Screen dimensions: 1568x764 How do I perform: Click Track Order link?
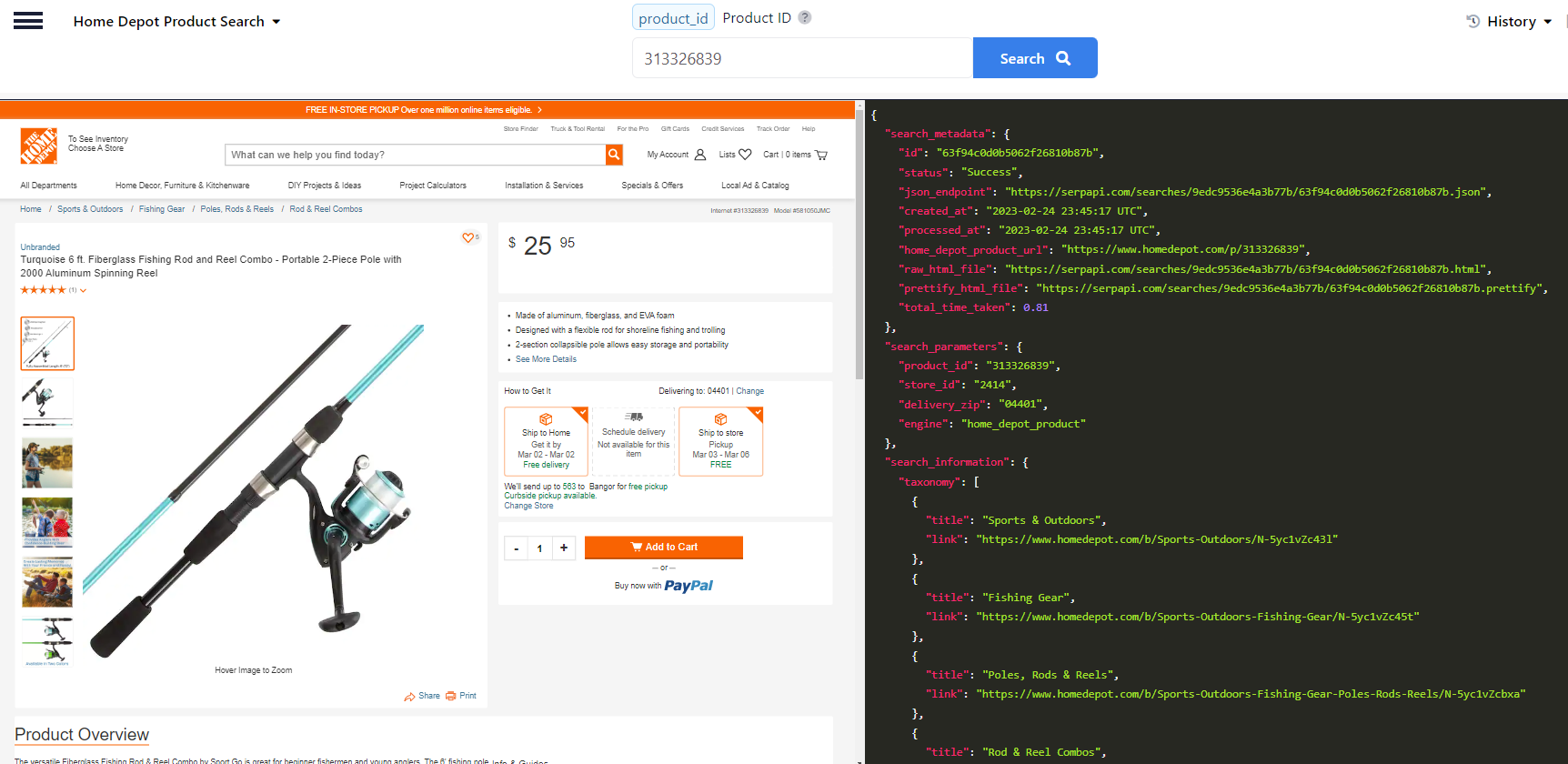(773, 129)
